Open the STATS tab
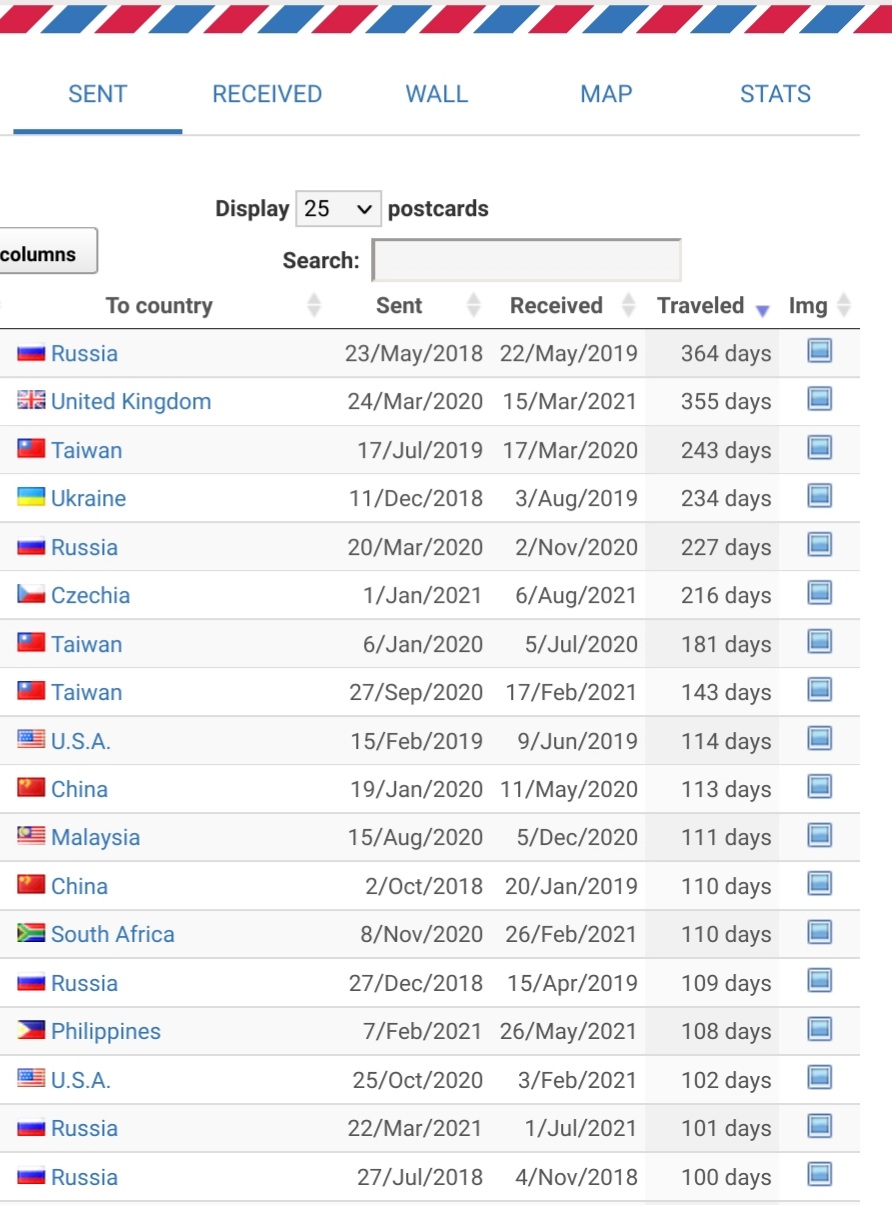 (x=775, y=94)
